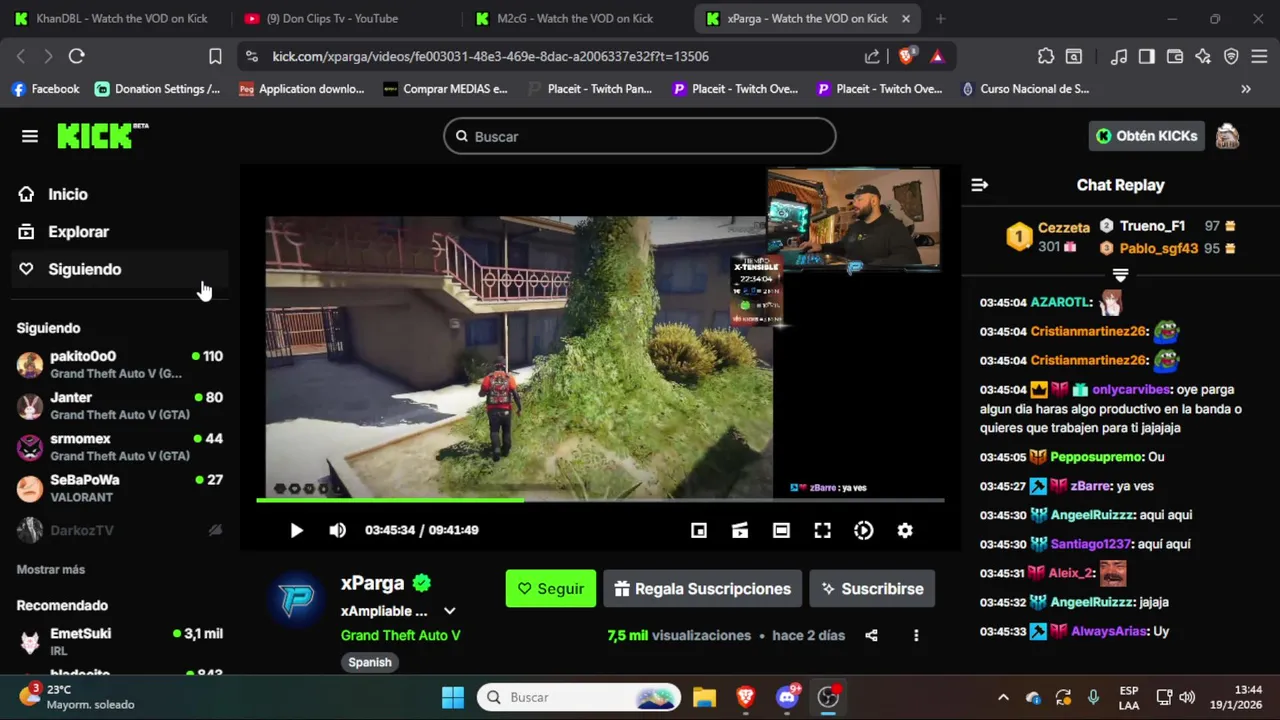
Task: Open File Explorer from the taskbar
Action: (705, 697)
